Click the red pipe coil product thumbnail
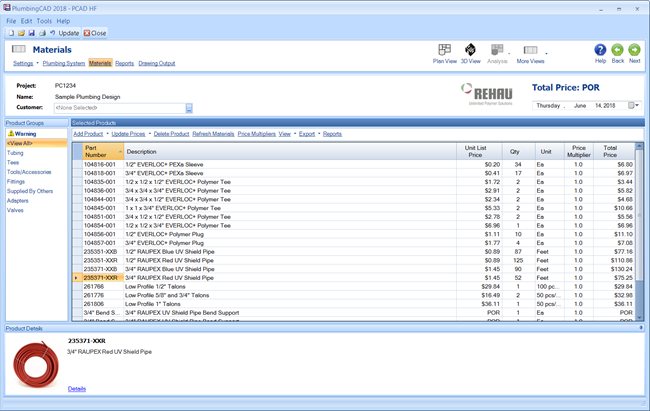 [x=36, y=364]
